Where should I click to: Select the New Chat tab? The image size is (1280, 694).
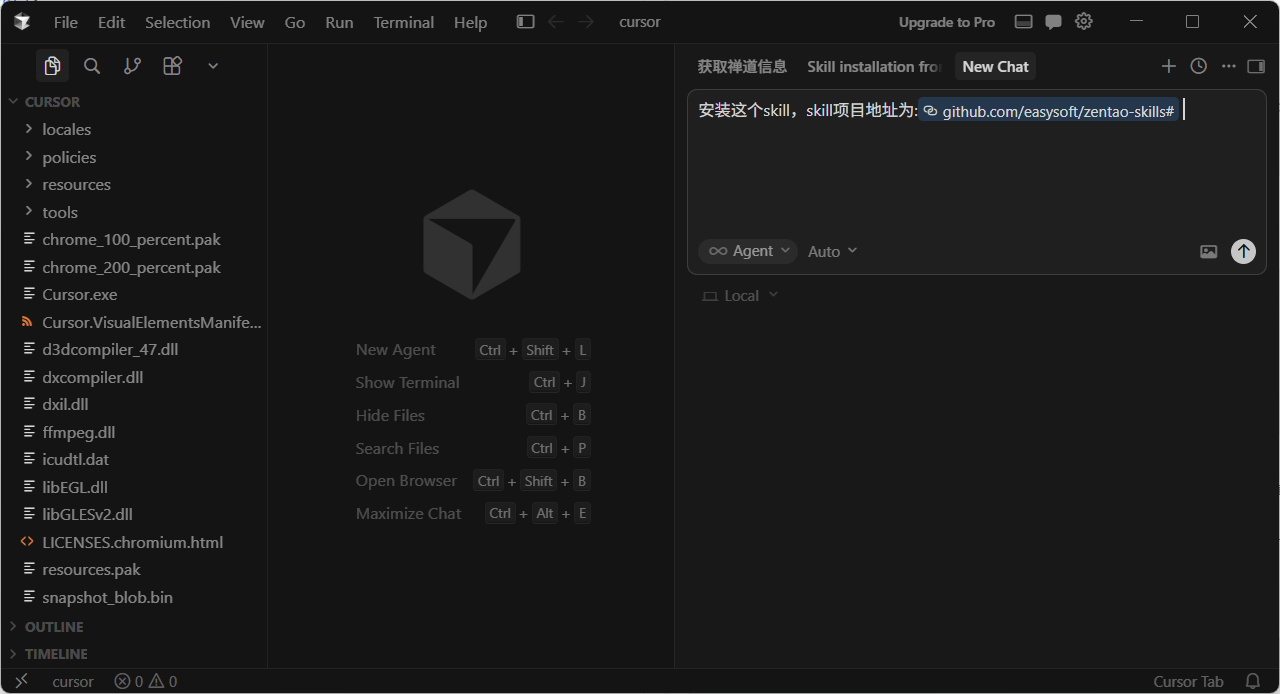click(x=995, y=66)
